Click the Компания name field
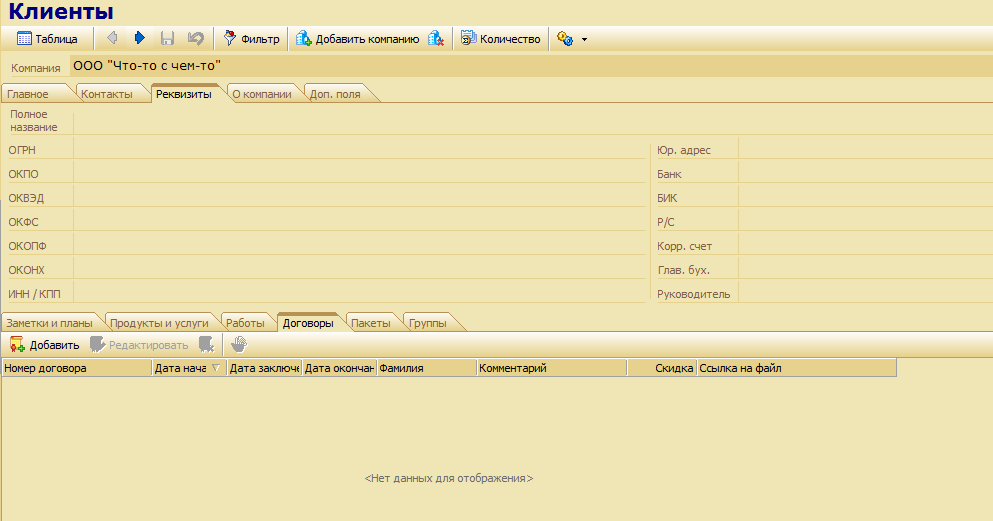This screenshot has height=521, width=993. [531, 66]
